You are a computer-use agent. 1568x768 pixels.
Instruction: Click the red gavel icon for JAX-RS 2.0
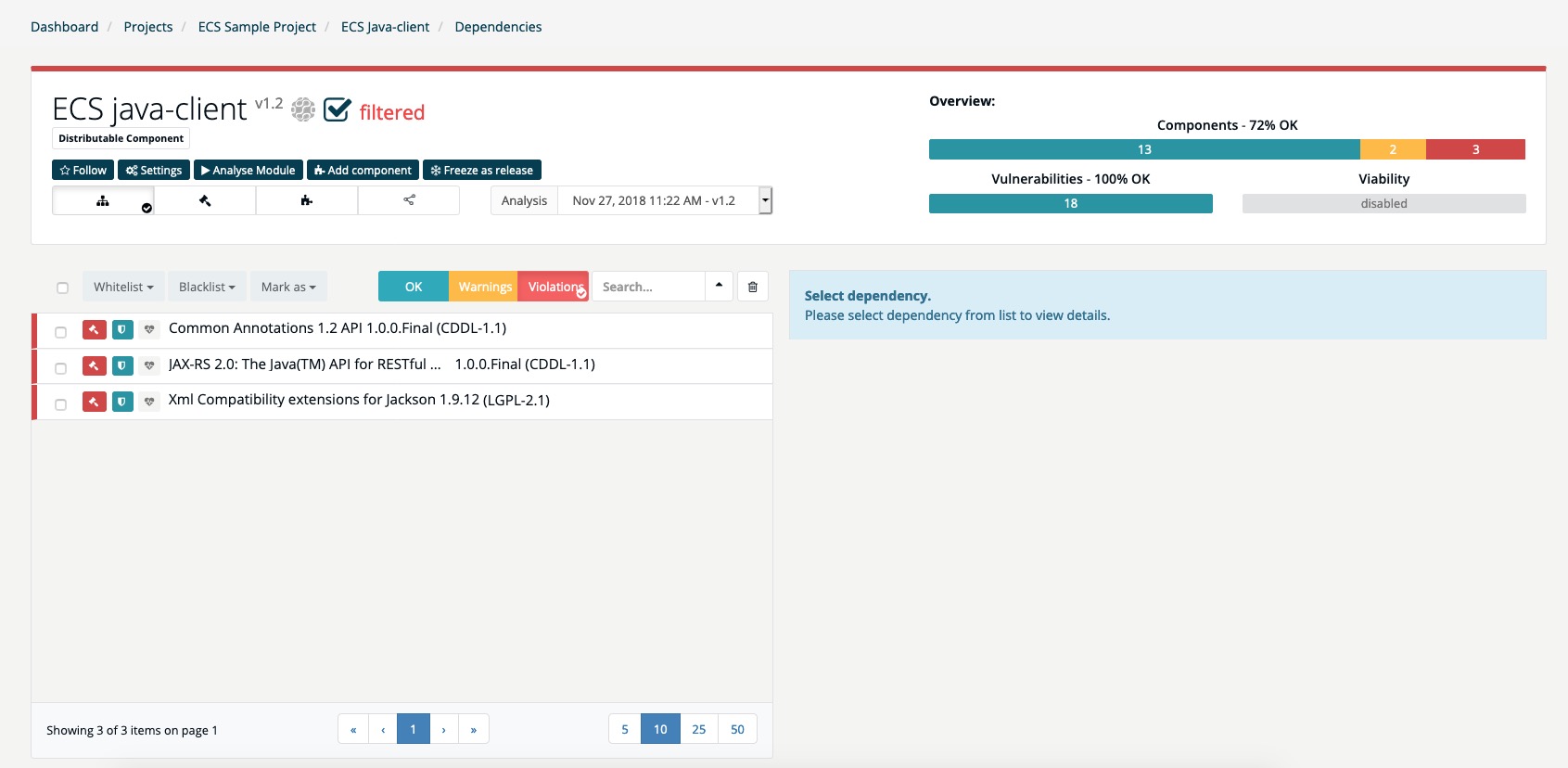95,365
